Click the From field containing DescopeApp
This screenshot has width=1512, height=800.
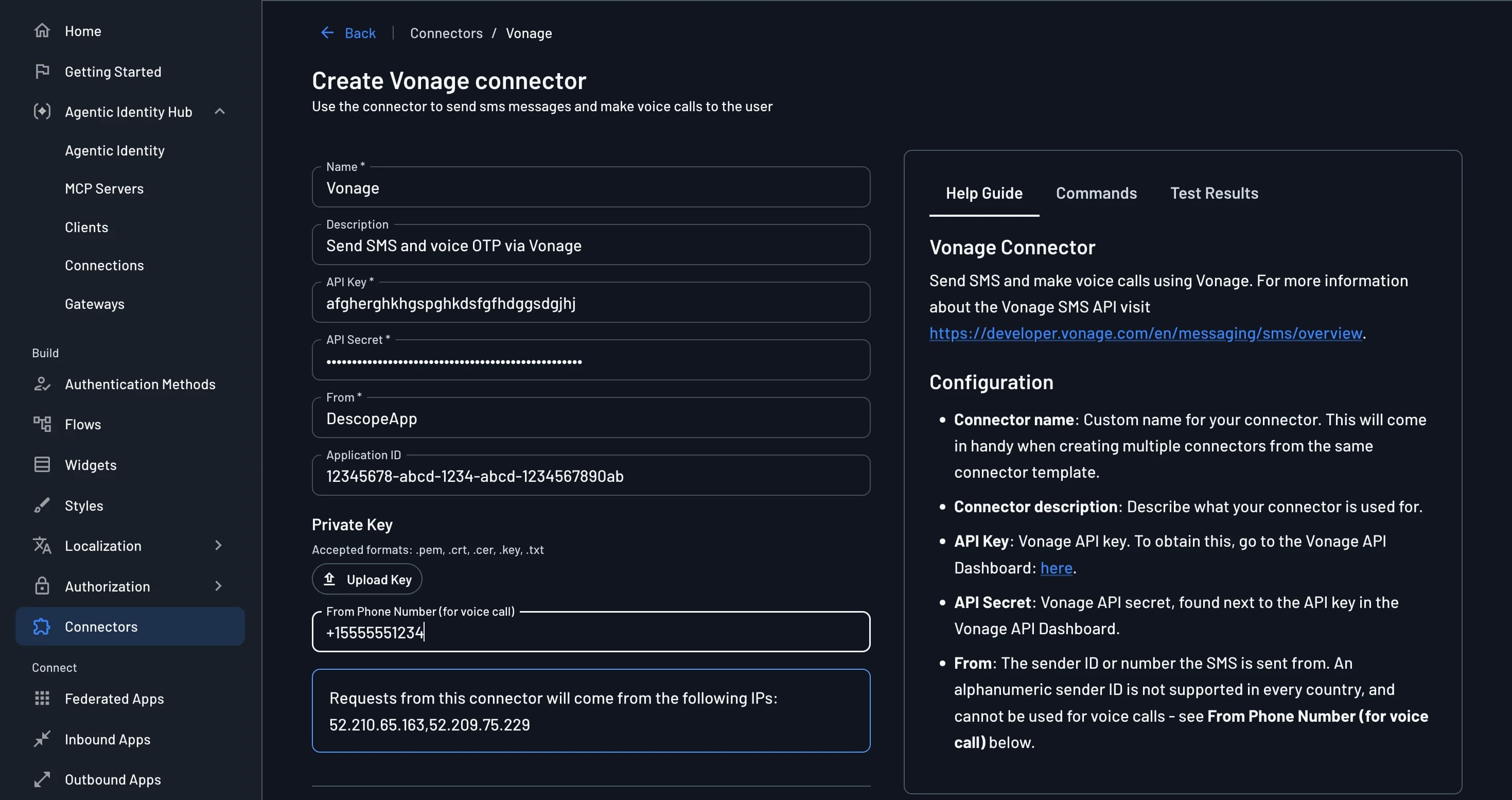click(590, 418)
